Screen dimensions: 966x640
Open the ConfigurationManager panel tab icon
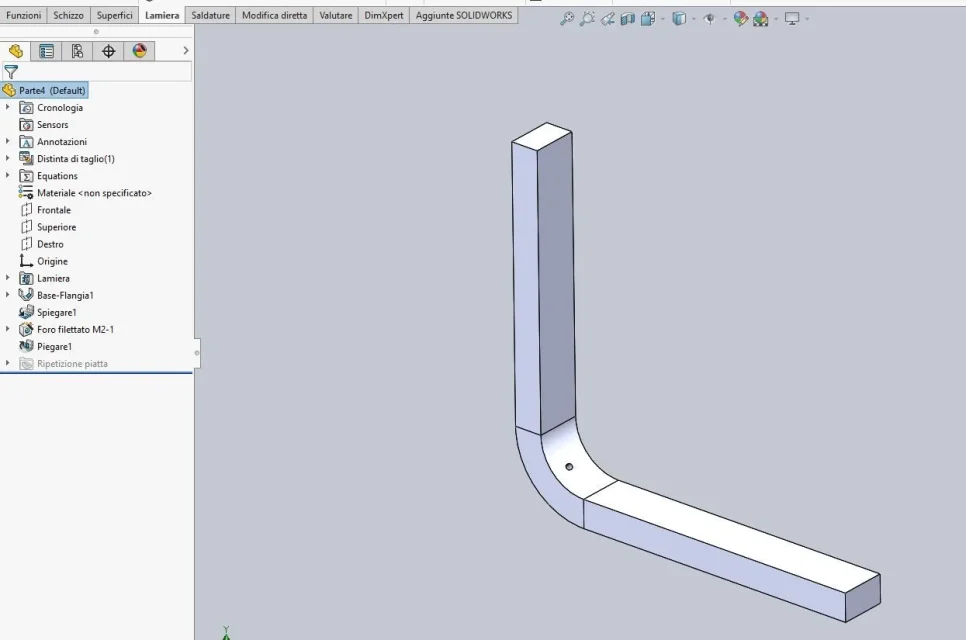click(x=77, y=51)
